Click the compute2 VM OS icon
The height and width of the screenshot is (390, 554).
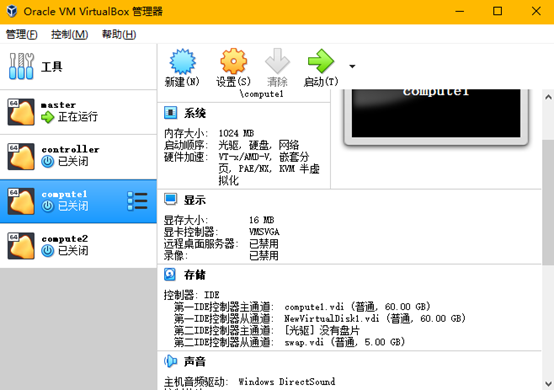[x=21, y=246]
